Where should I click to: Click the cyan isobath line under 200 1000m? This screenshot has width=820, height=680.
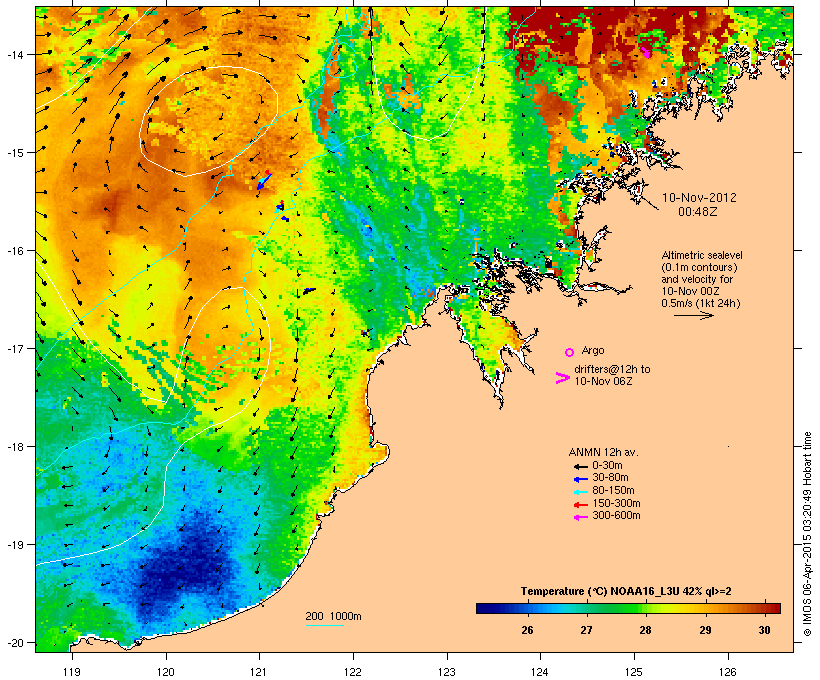click(325, 625)
